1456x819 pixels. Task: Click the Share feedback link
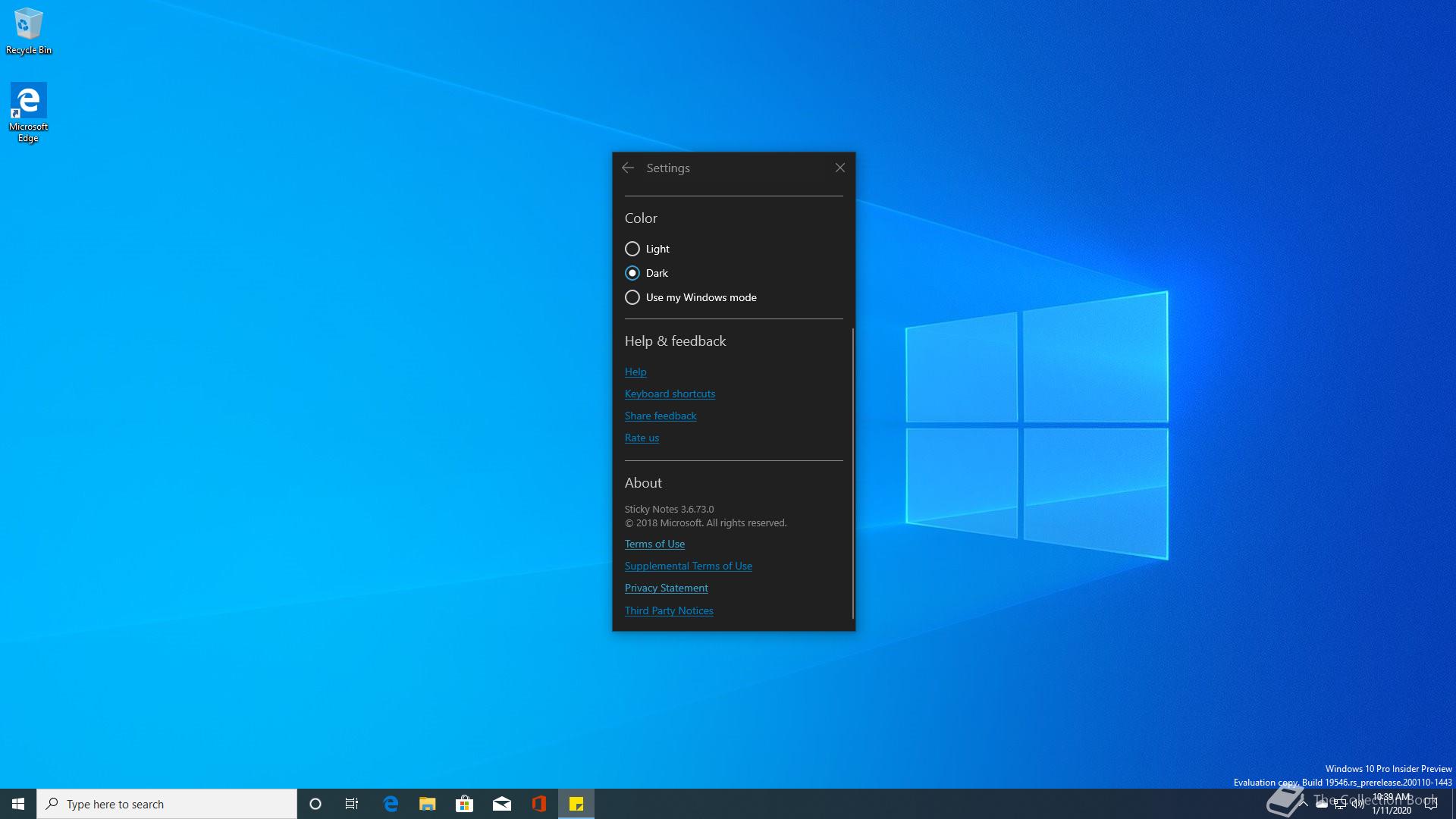pos(660,416)
